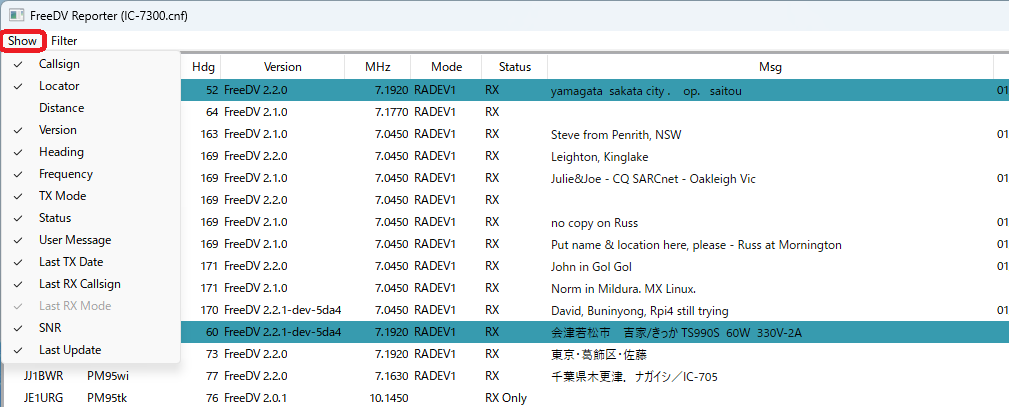Toggle the Last RX Callsign option

click(91, 283)
